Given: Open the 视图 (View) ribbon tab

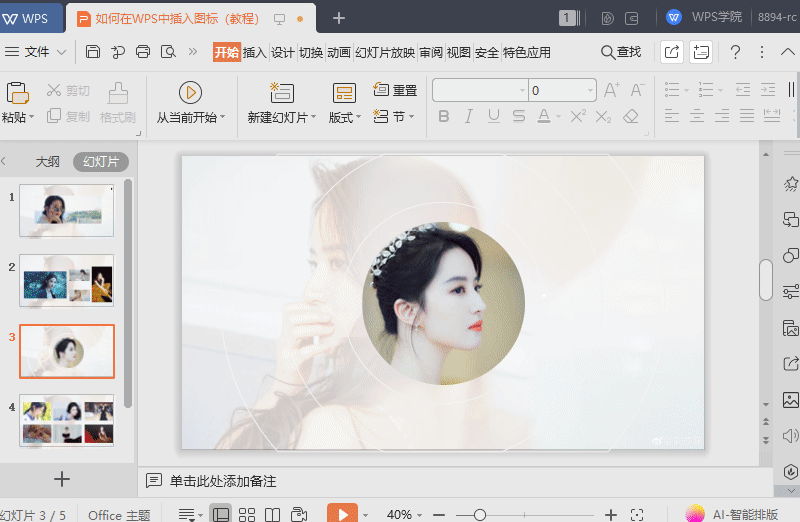Looking at the screenshot, I should coord(458,52).
